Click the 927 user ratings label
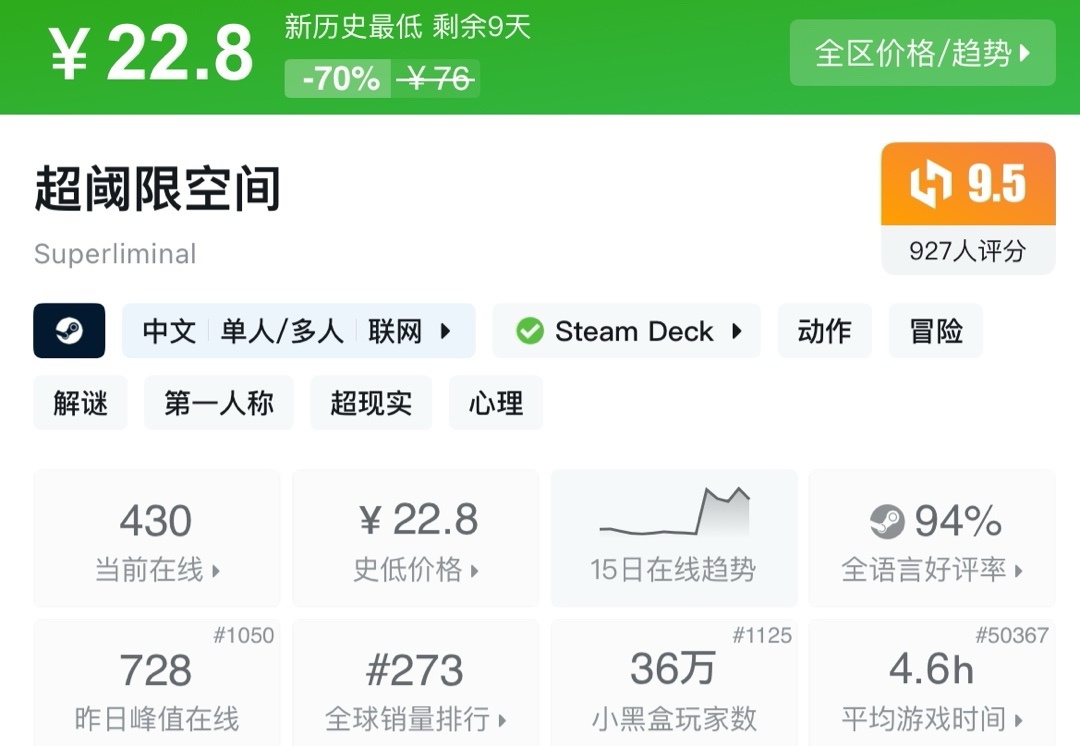The height and width of the screenshot is (746, 1080). [967, 251]
